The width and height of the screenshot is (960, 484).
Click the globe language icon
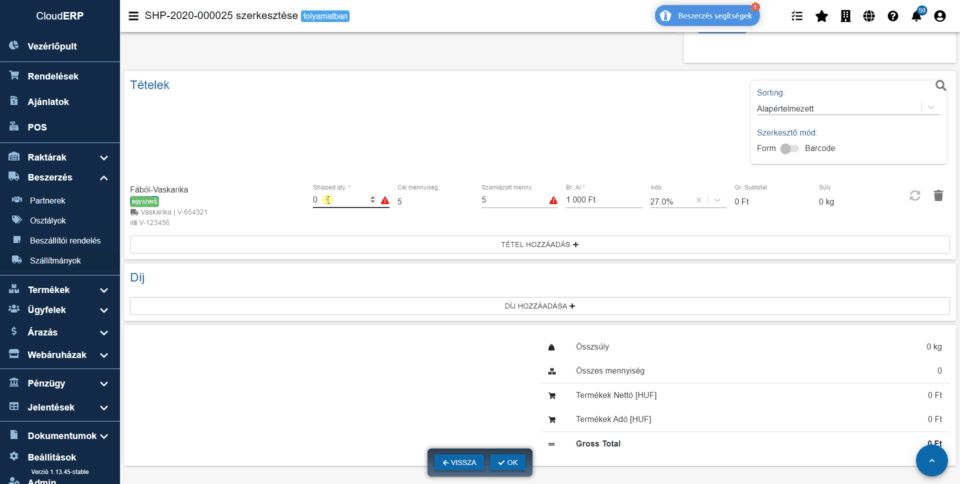(x=869, y=16)
